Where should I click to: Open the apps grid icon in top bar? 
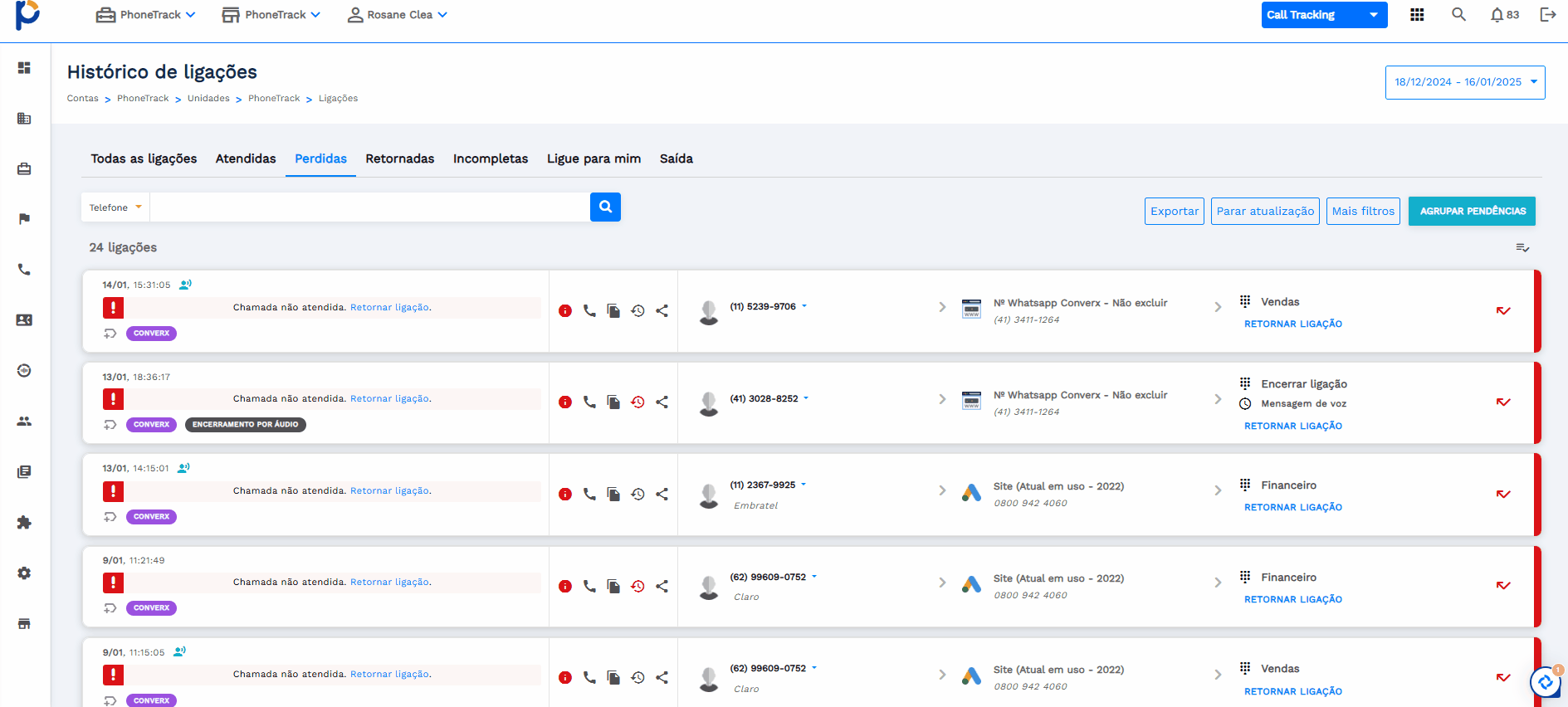click(x=1417, y=15)
